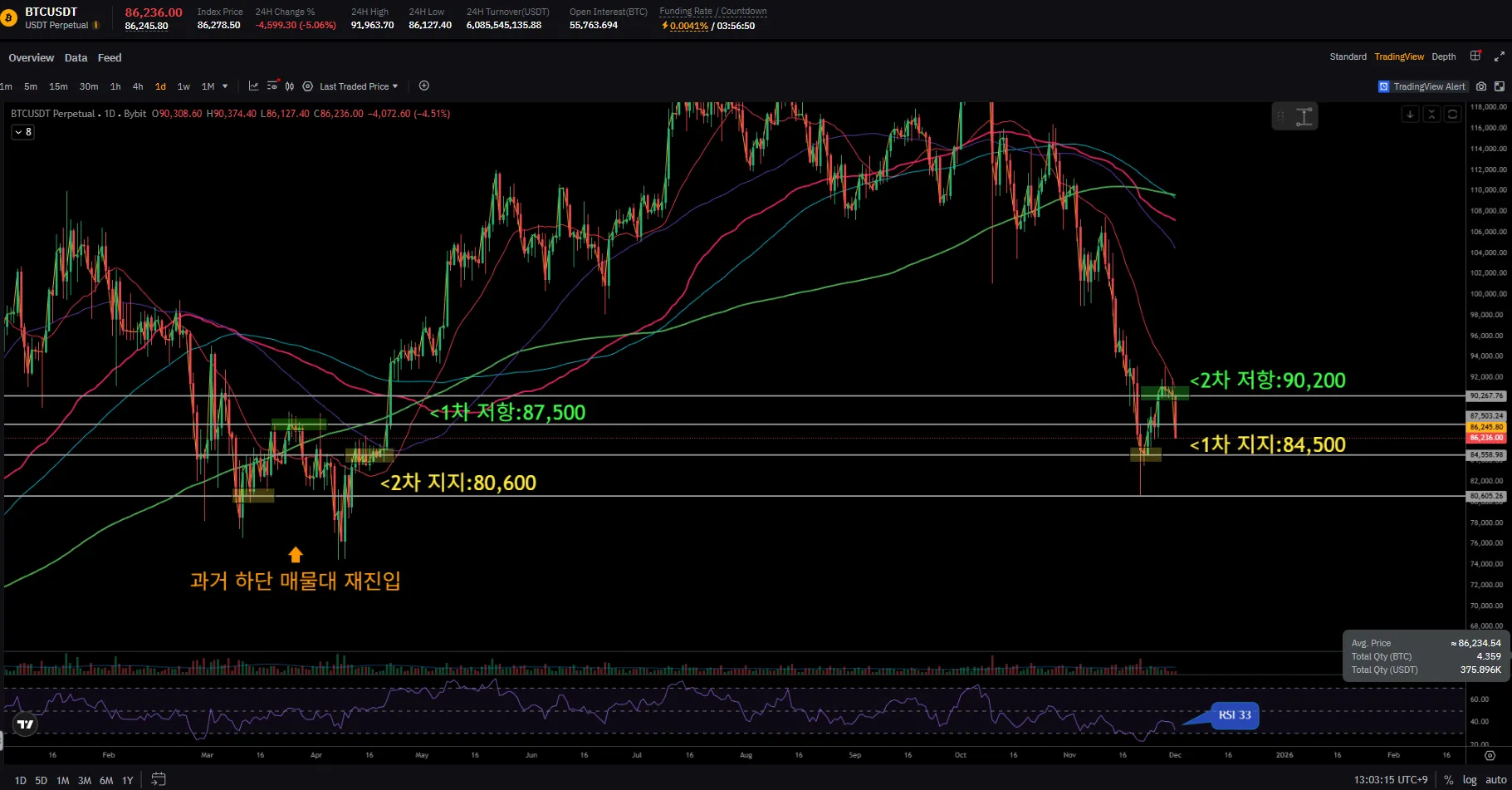
Task: Open the multi-chart grid layout icon
Action: point(1475,56)
